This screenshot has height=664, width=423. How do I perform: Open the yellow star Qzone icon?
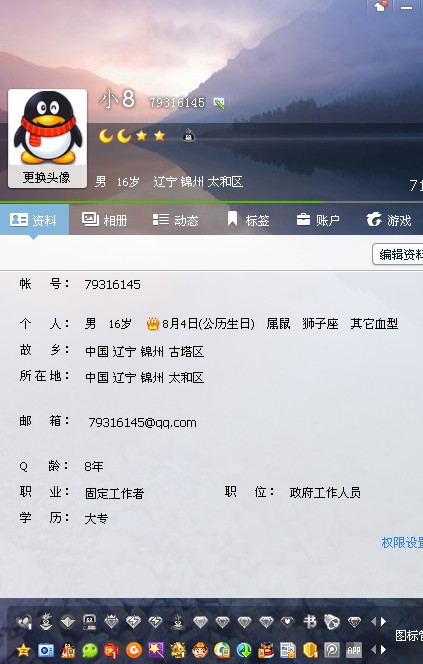tap(23, 650)
